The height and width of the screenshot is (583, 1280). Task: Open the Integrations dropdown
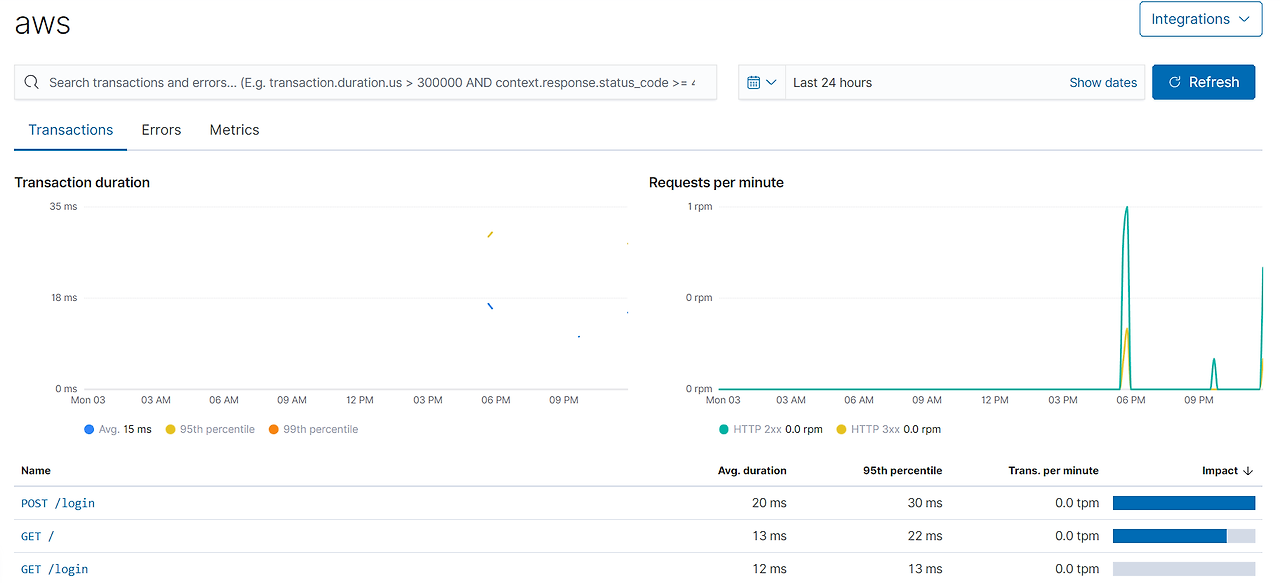(x=1200, y=19)
